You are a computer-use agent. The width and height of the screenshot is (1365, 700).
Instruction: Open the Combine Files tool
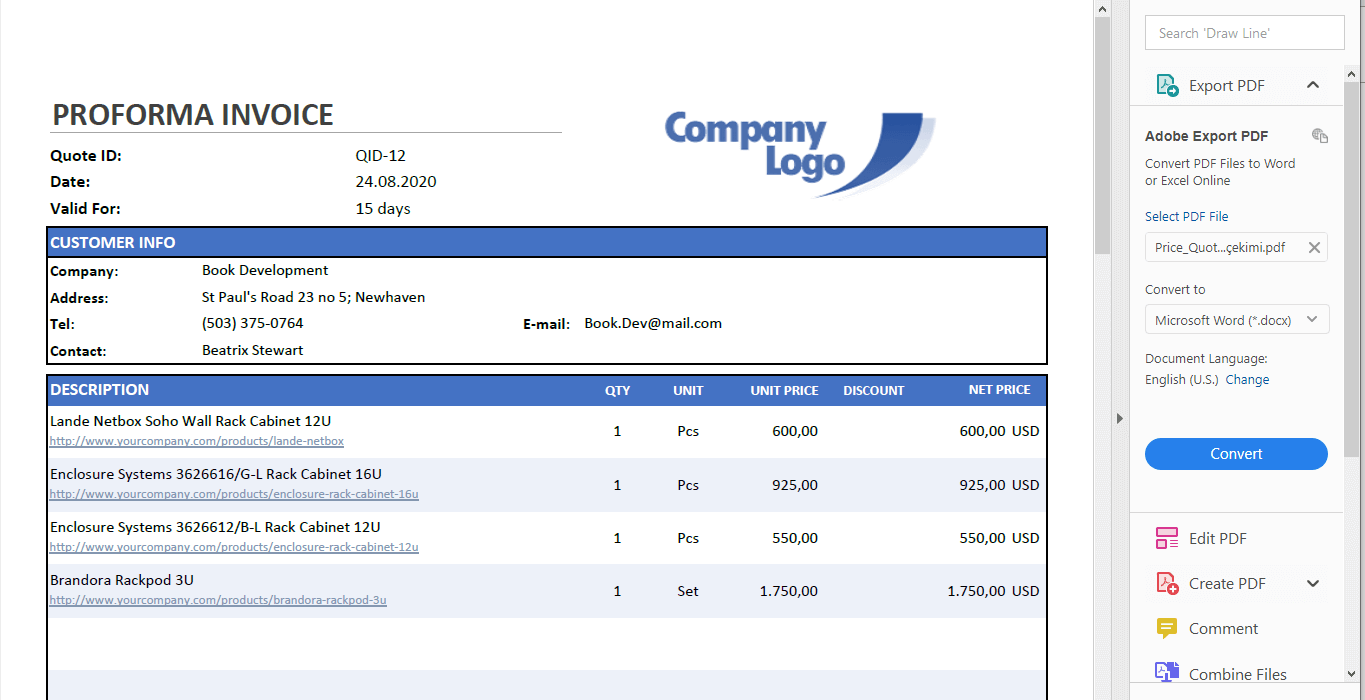(1237, 673)
